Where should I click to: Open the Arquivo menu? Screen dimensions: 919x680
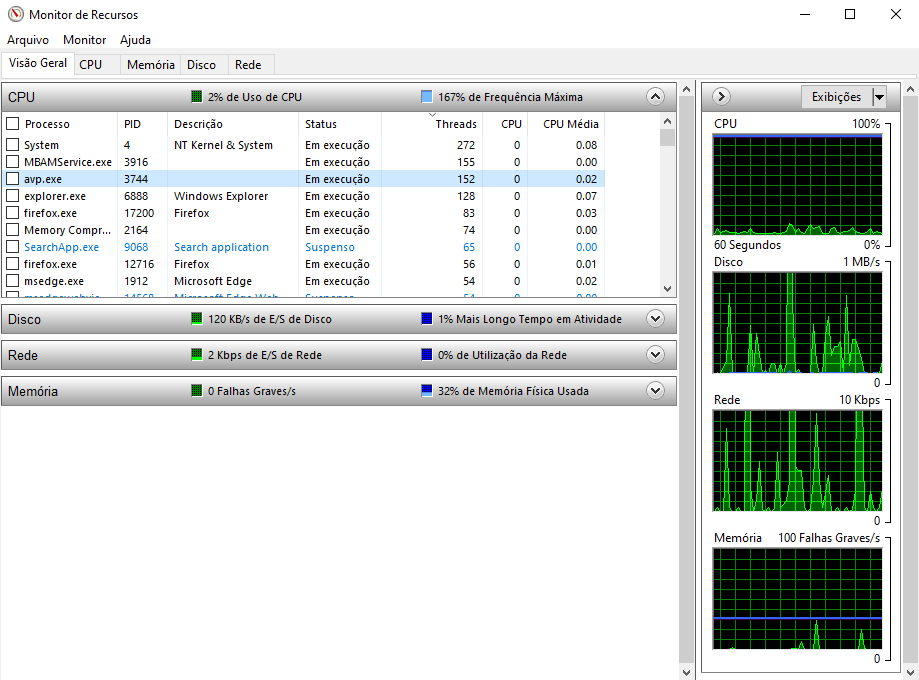[28, 40]
